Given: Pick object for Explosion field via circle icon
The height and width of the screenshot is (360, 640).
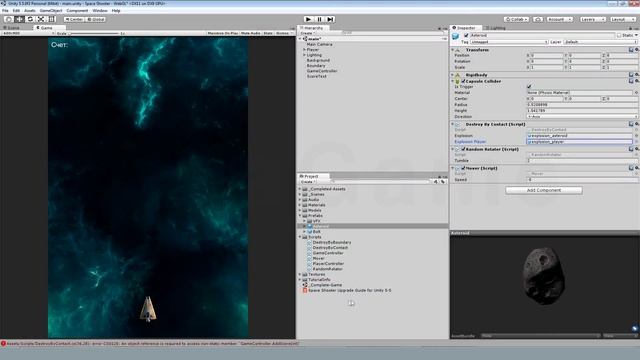Looking at the screenshot, I should coord(636,136).
